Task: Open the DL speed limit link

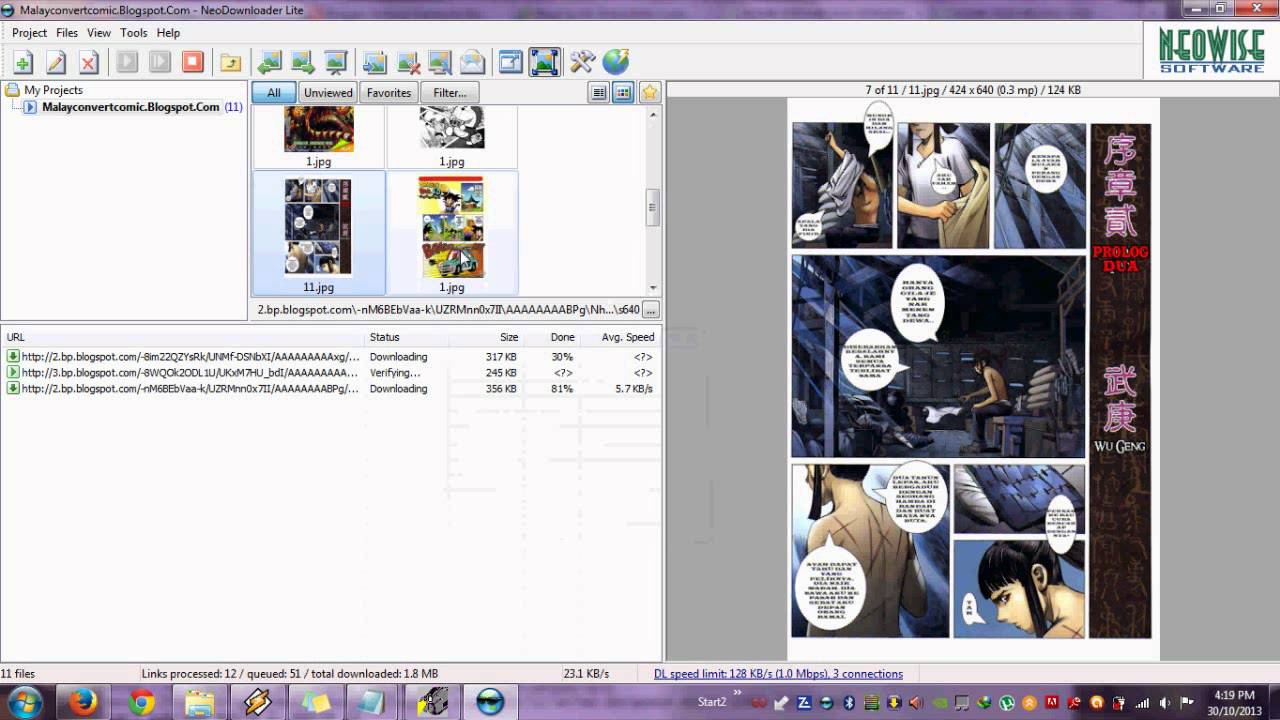Action: 778,674
